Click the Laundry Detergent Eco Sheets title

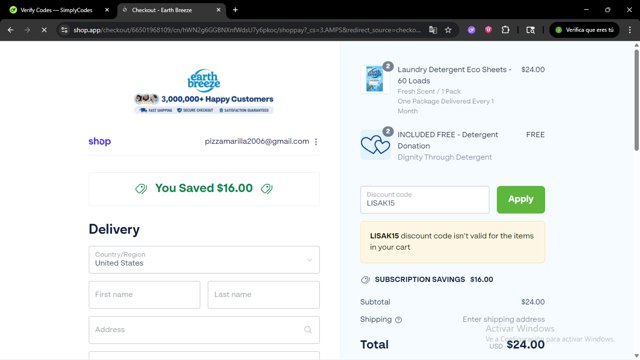[454, 75]
